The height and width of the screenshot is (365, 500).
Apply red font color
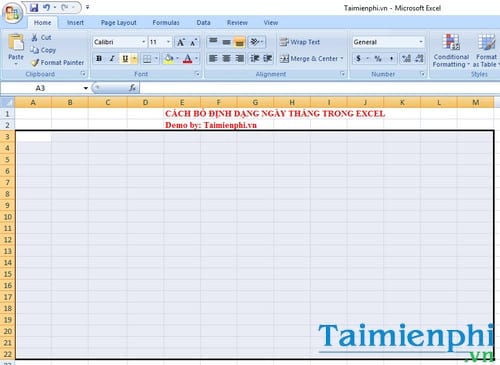coord(188,59)
